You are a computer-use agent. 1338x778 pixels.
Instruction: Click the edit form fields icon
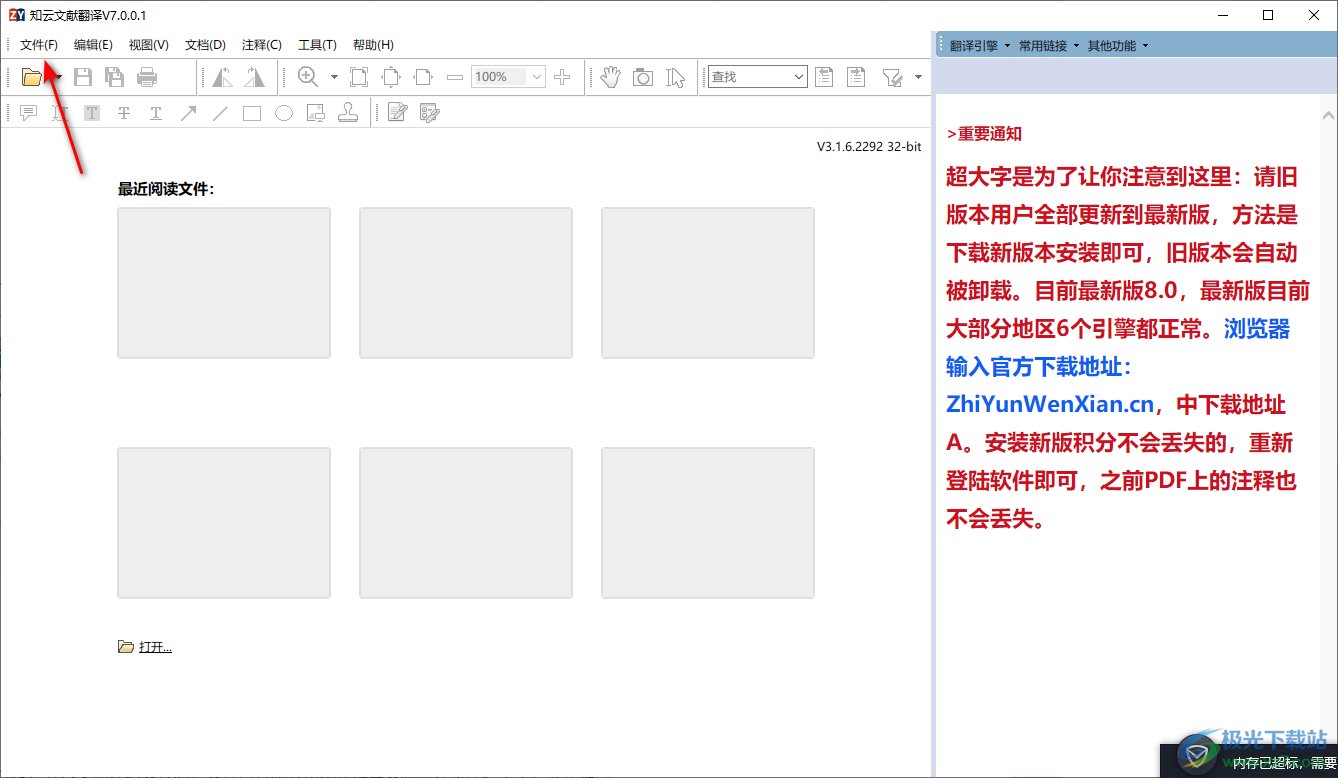429,113
